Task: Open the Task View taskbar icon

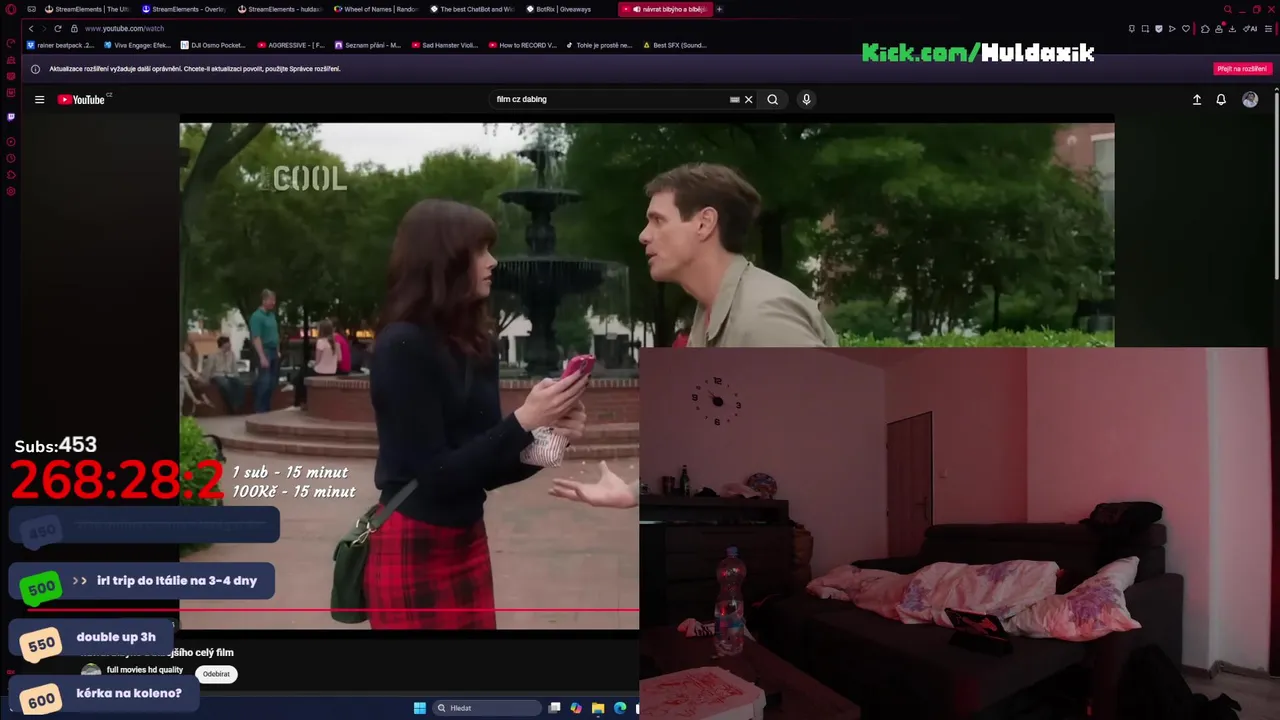Action: coord(554,708)
